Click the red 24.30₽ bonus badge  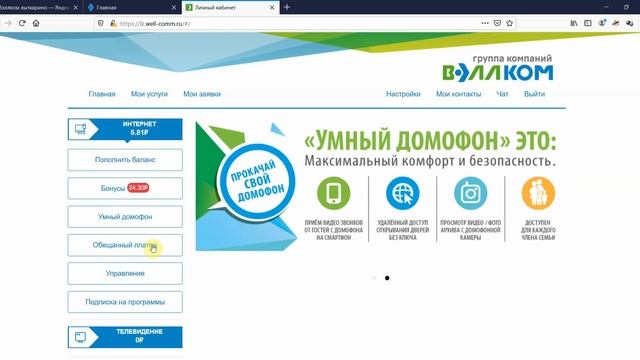click(138, 188)
